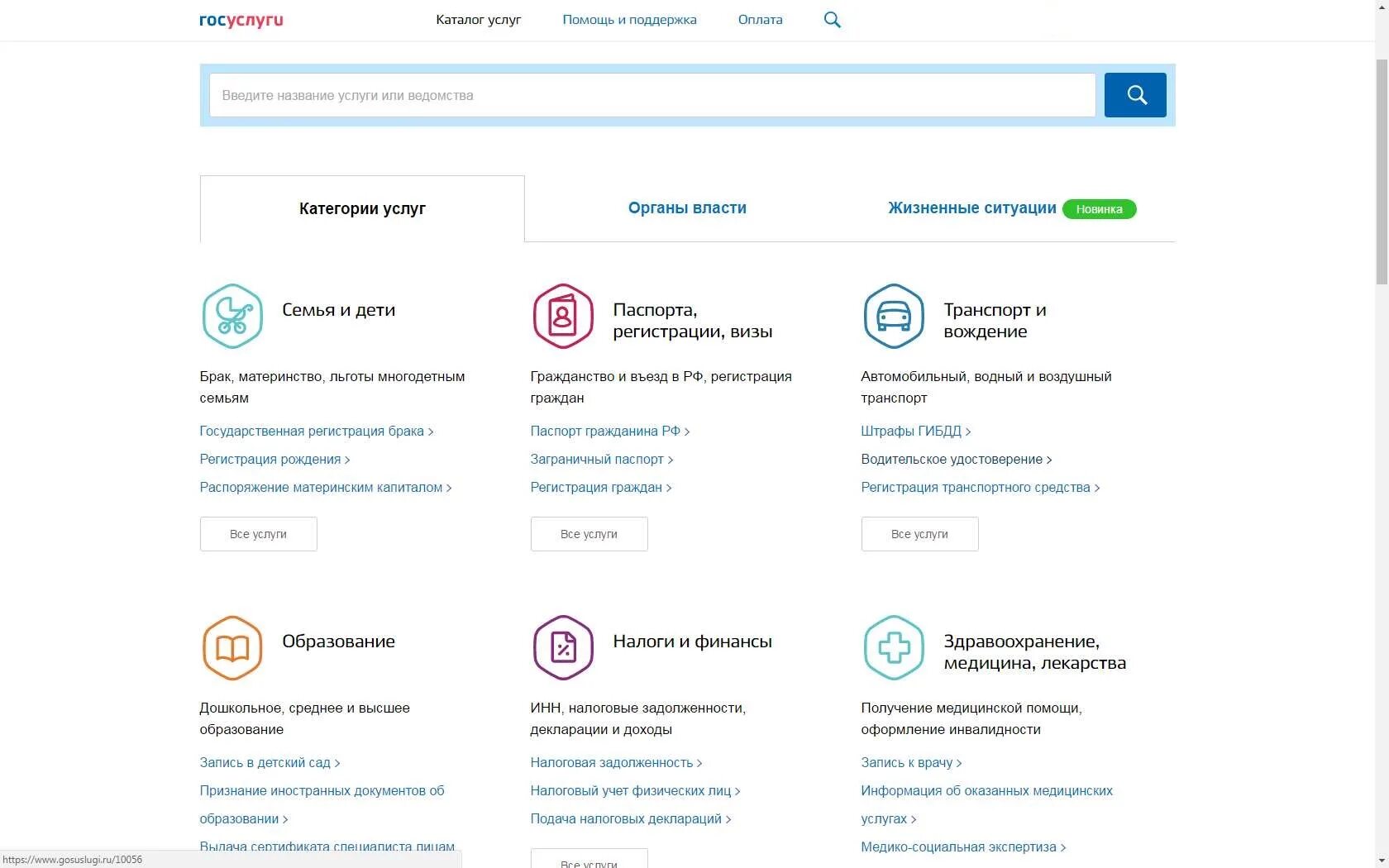Viewport: 1389px width, 868px height.
Task: Open Налоговый учет физических лиц link
Action: (x=635, y=791)
